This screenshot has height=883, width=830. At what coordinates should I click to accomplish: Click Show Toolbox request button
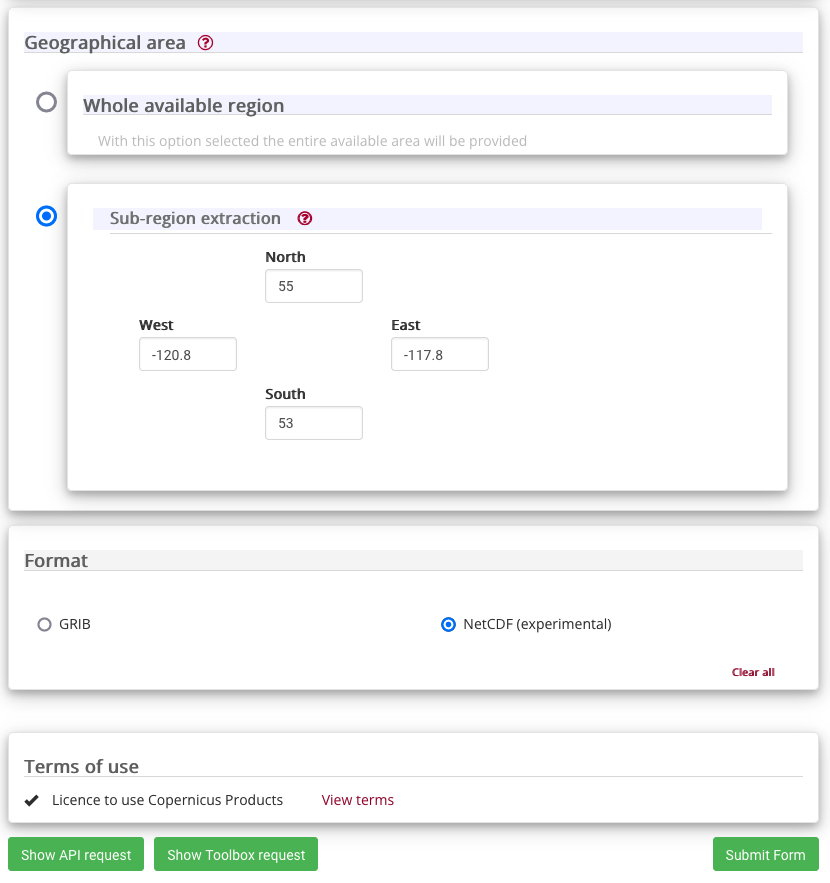(x=236, y=854)
